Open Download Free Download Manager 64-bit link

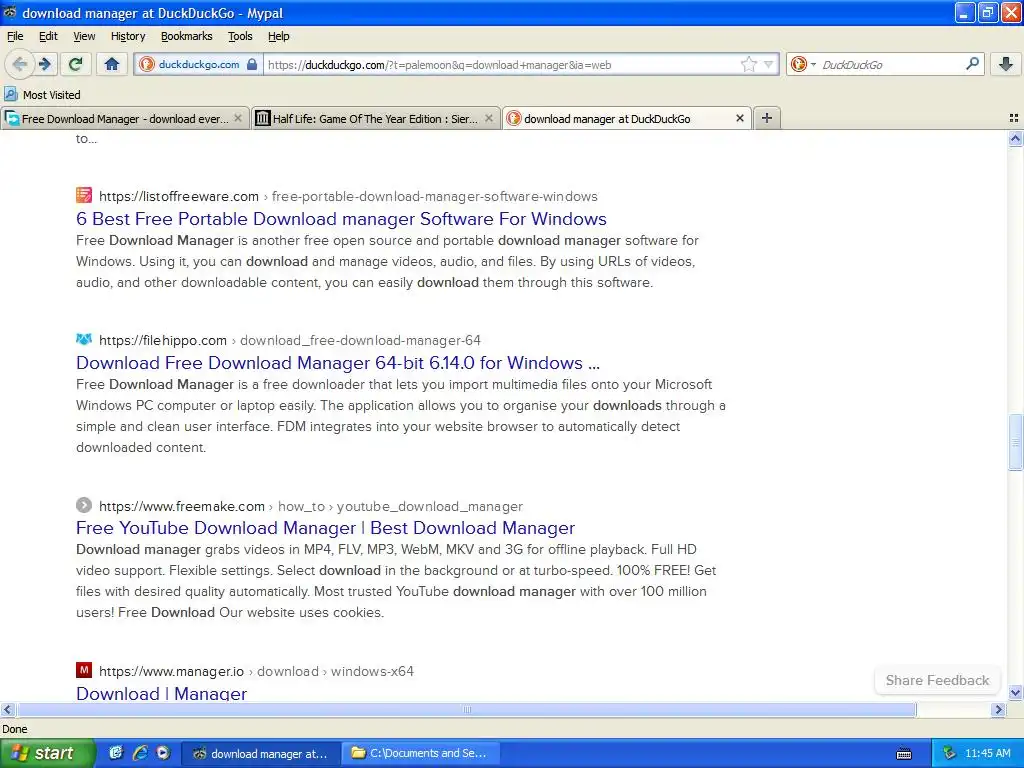point(338,362)
